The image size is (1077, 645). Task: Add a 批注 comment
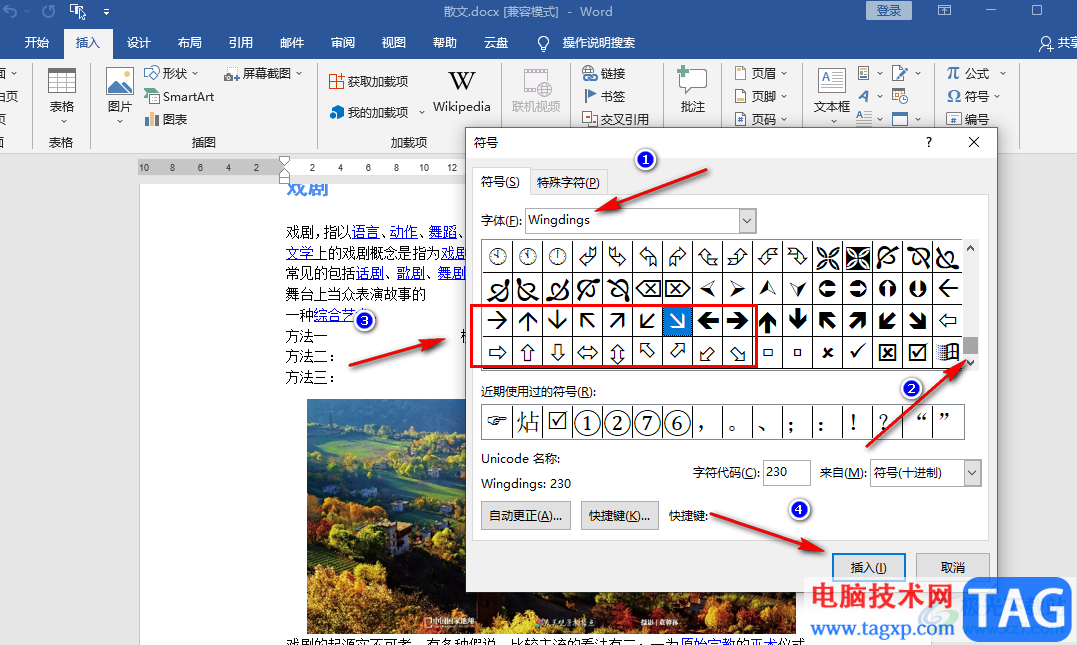click(x=692, y=91)
